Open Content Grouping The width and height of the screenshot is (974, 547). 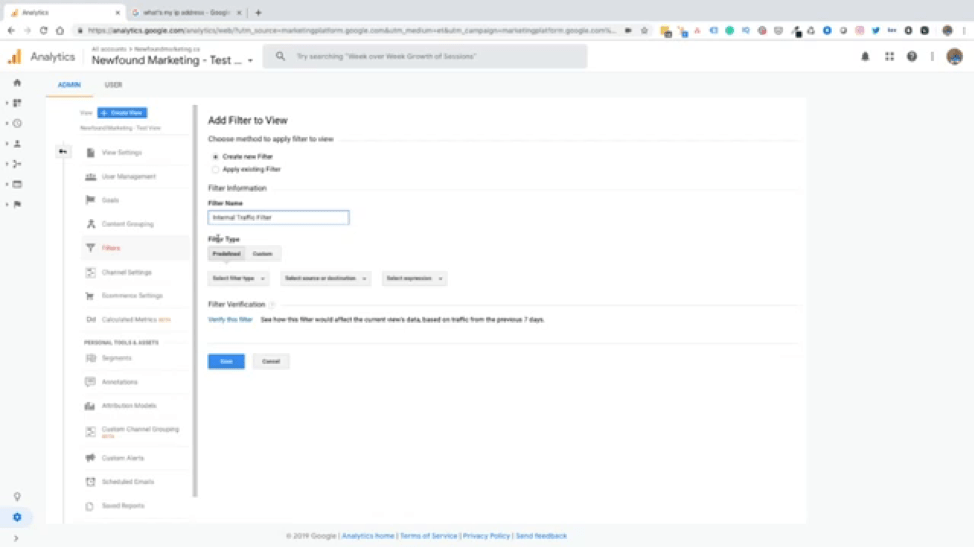[127, 224]
